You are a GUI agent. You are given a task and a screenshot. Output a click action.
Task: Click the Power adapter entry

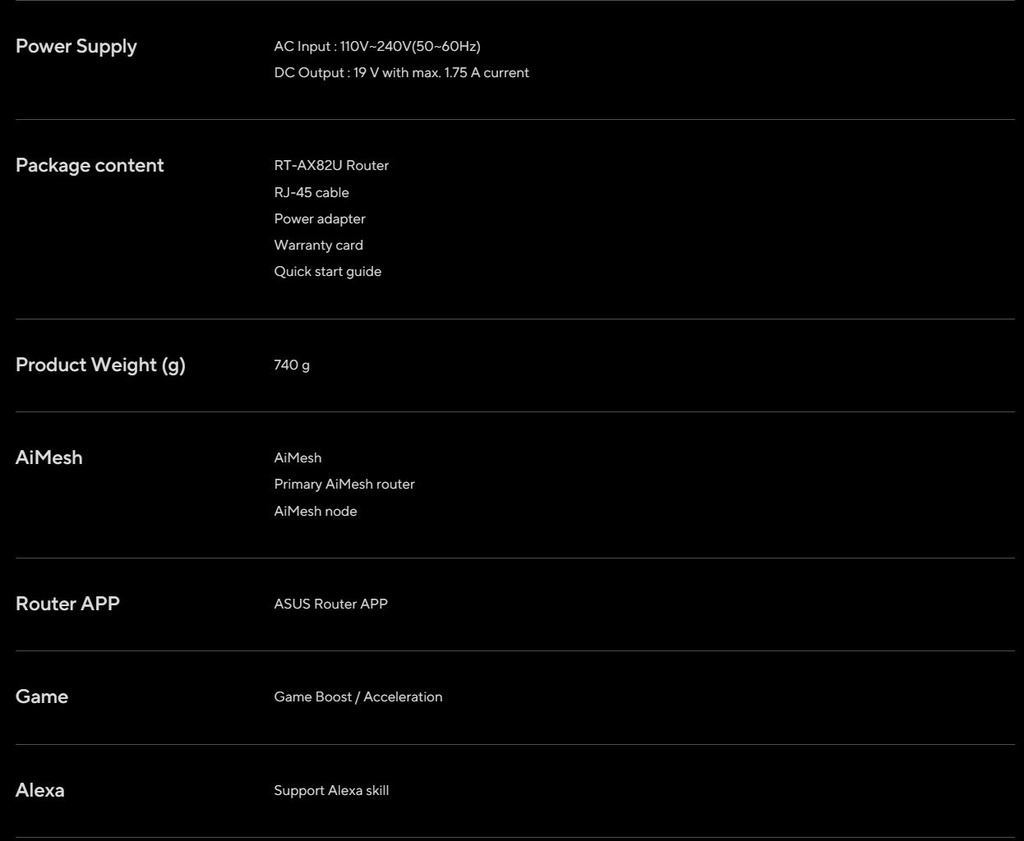[319, 219]
